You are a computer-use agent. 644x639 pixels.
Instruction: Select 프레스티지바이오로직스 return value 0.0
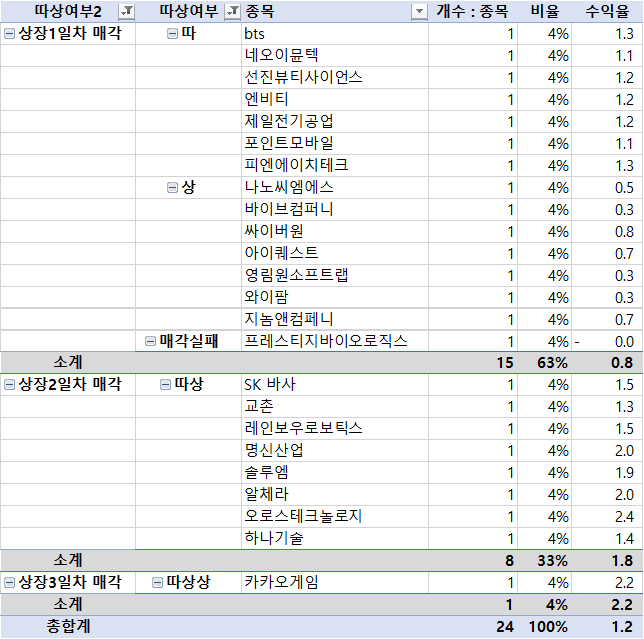tap(607, 341)
